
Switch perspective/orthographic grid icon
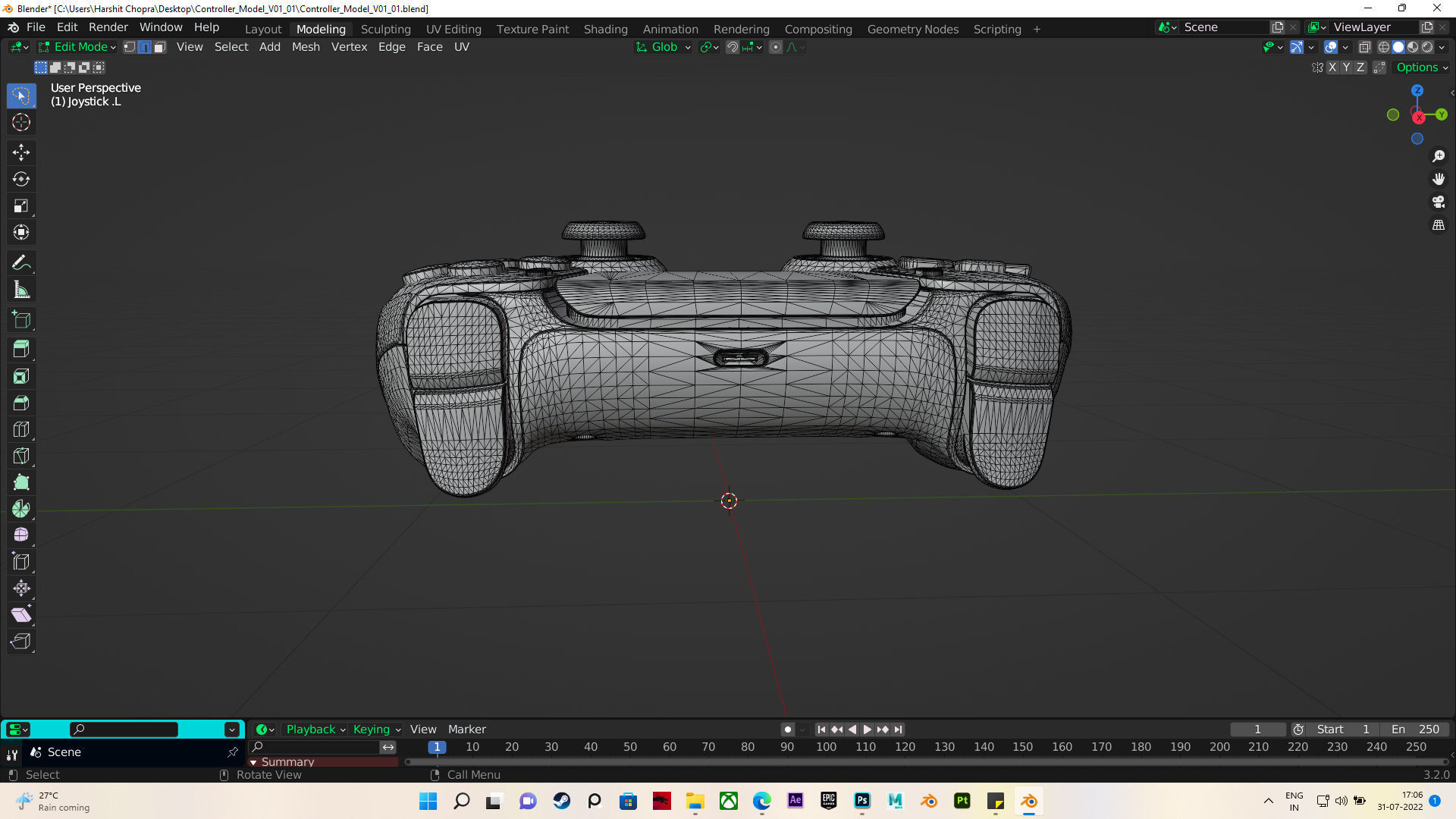tap(1439, 225)
